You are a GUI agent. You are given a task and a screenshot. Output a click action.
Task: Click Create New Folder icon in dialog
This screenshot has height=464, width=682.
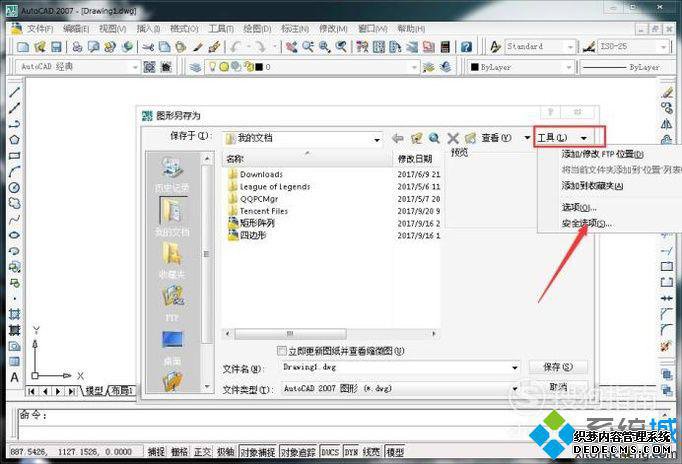470,138
